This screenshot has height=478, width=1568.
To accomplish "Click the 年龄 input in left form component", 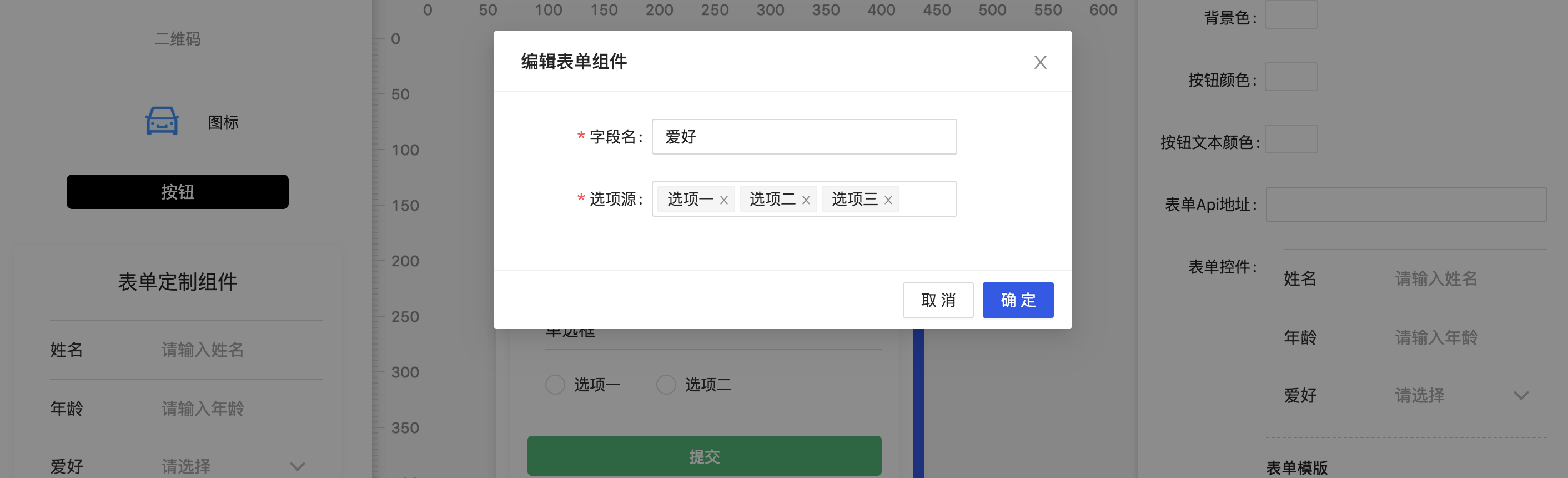I will pos(202,409).
